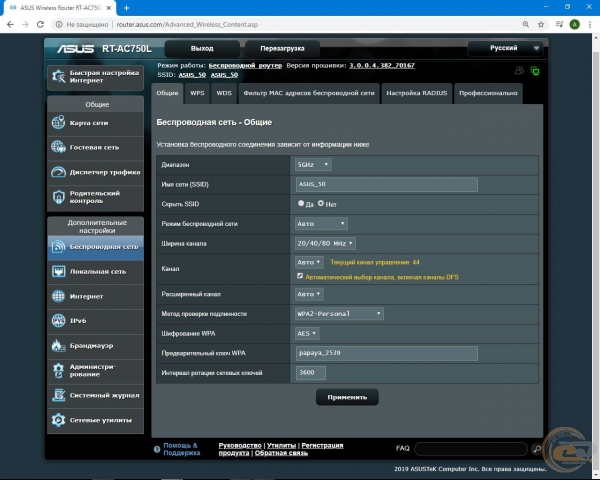Image resolution: width=600 pixels, height=480 pixels.
Task: Click the Firewall (Брандмауэр) sidebar icon
Action: (59, 345)
